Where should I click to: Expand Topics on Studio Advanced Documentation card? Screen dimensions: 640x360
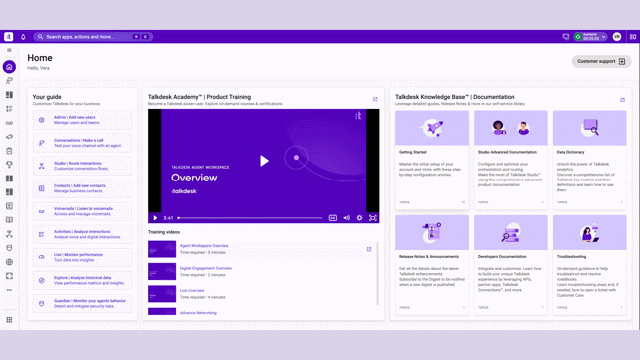[511, 202]
